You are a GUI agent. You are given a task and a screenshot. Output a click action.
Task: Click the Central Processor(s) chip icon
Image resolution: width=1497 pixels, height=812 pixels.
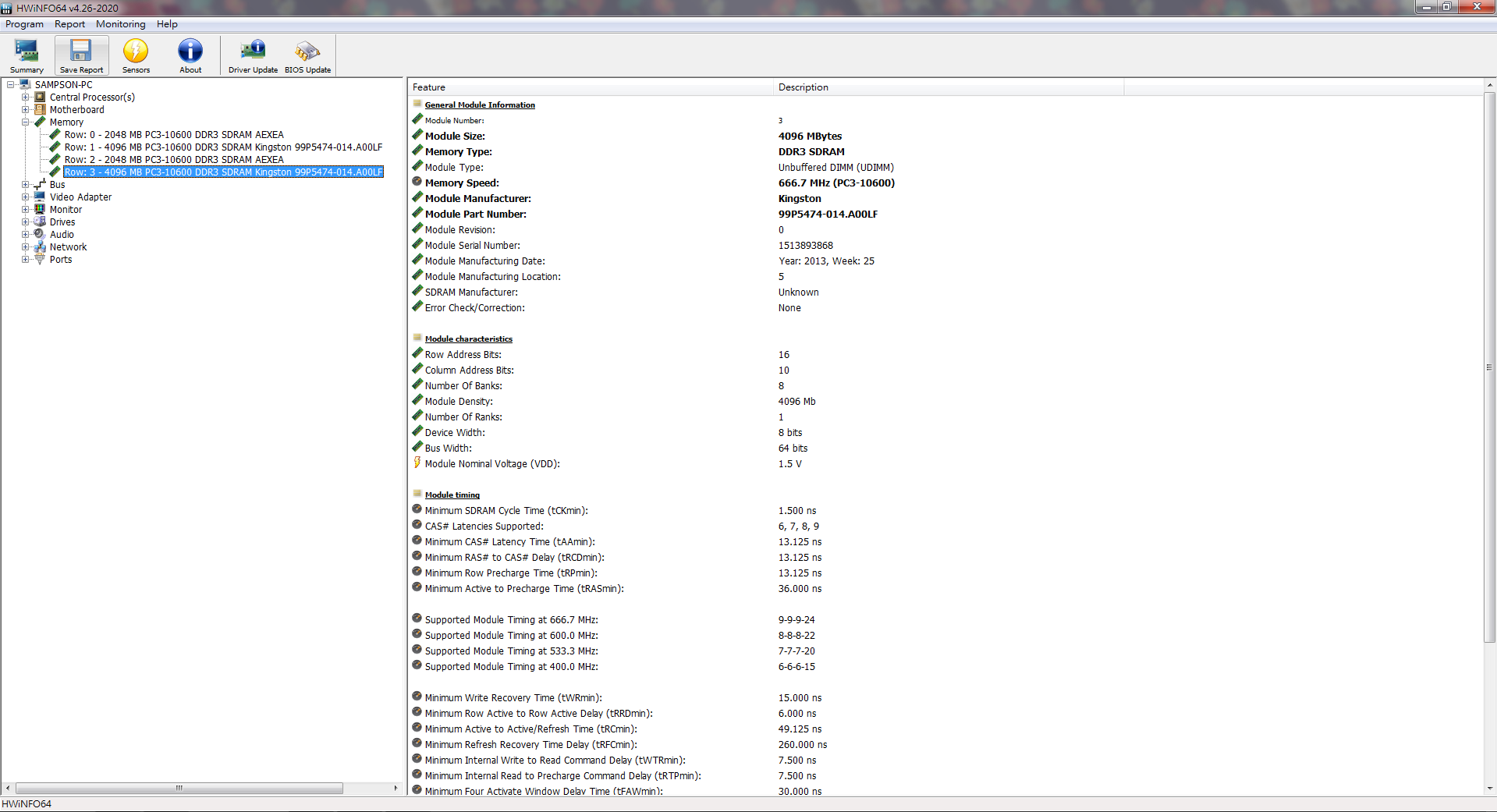click(40, 98)
